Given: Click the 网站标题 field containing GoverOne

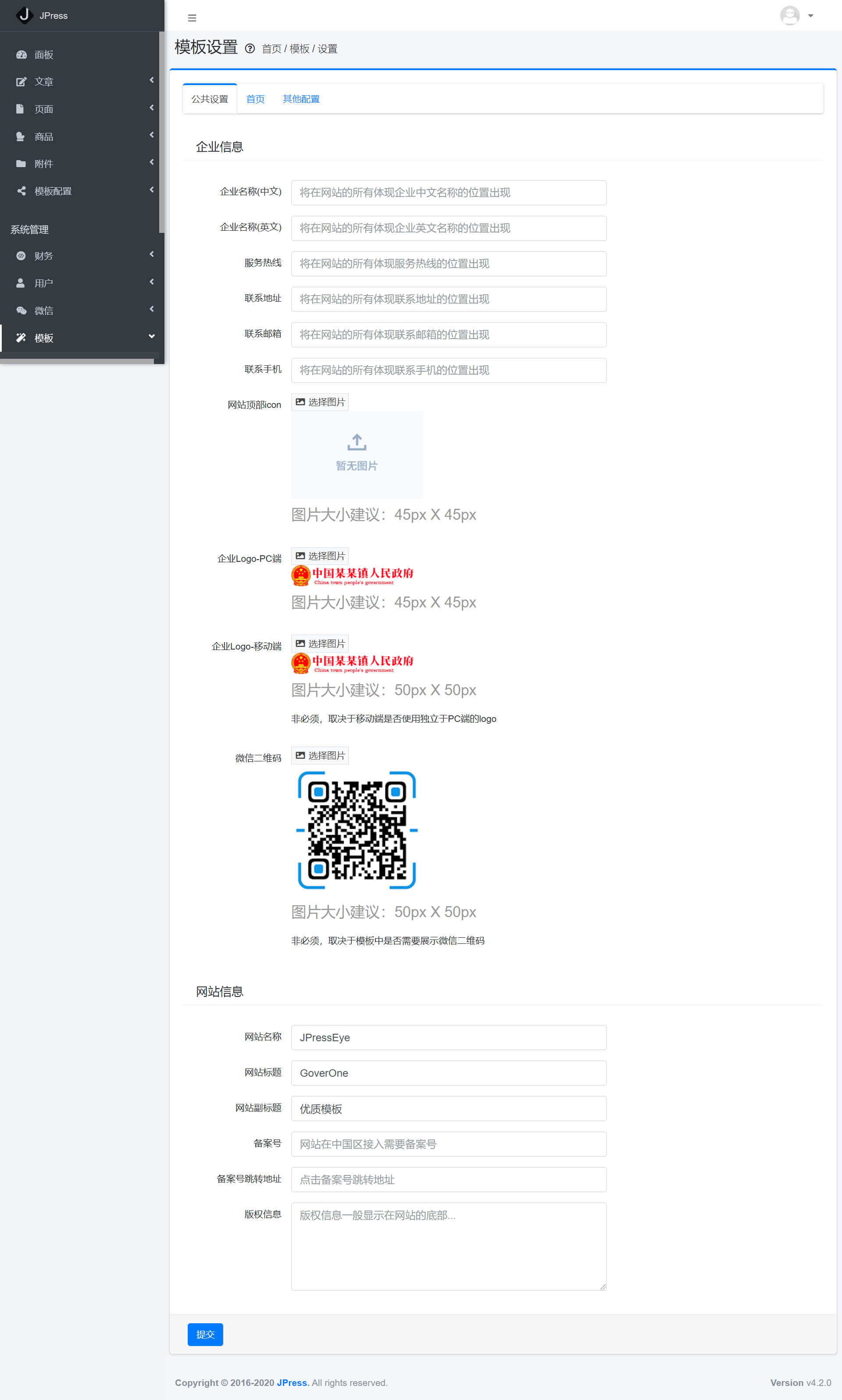Looking at the screenshot, I should coord(449,1073).
